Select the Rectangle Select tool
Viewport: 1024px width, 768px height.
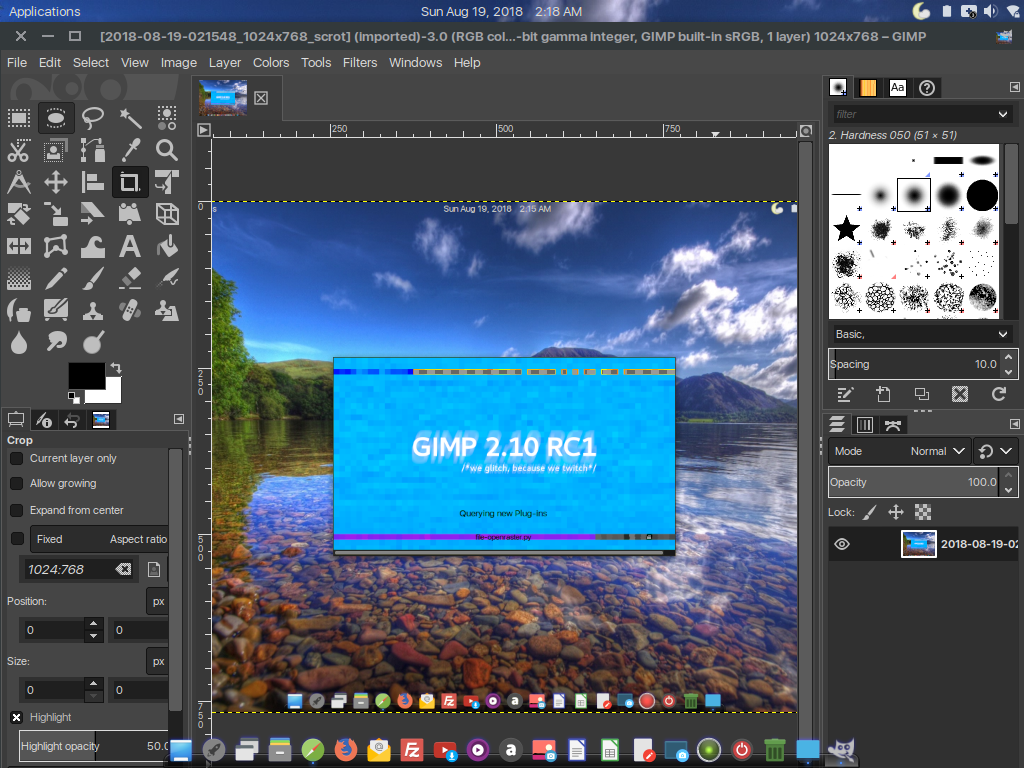point(19,118)
